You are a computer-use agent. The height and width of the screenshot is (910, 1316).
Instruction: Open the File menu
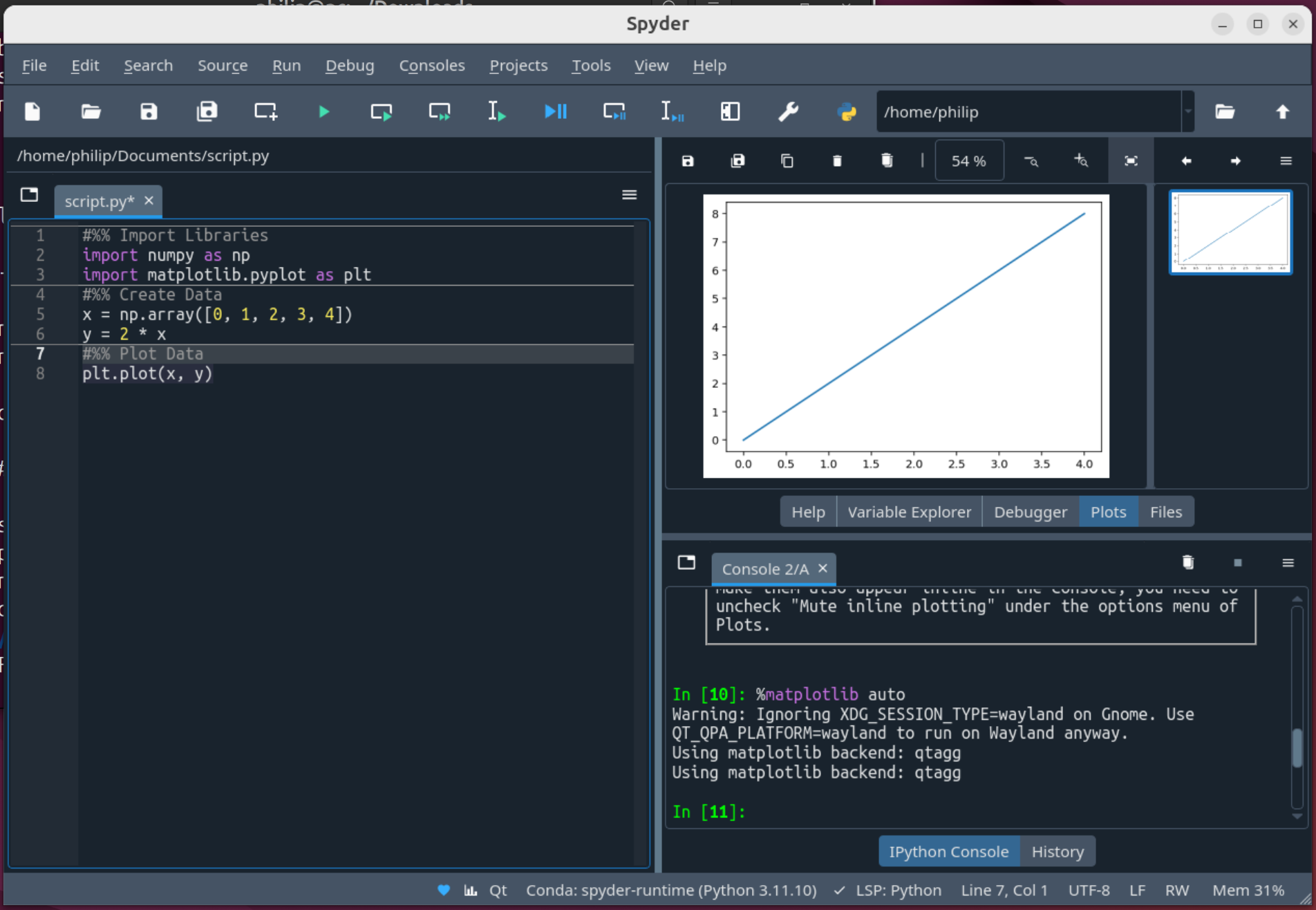coord(35,66)
